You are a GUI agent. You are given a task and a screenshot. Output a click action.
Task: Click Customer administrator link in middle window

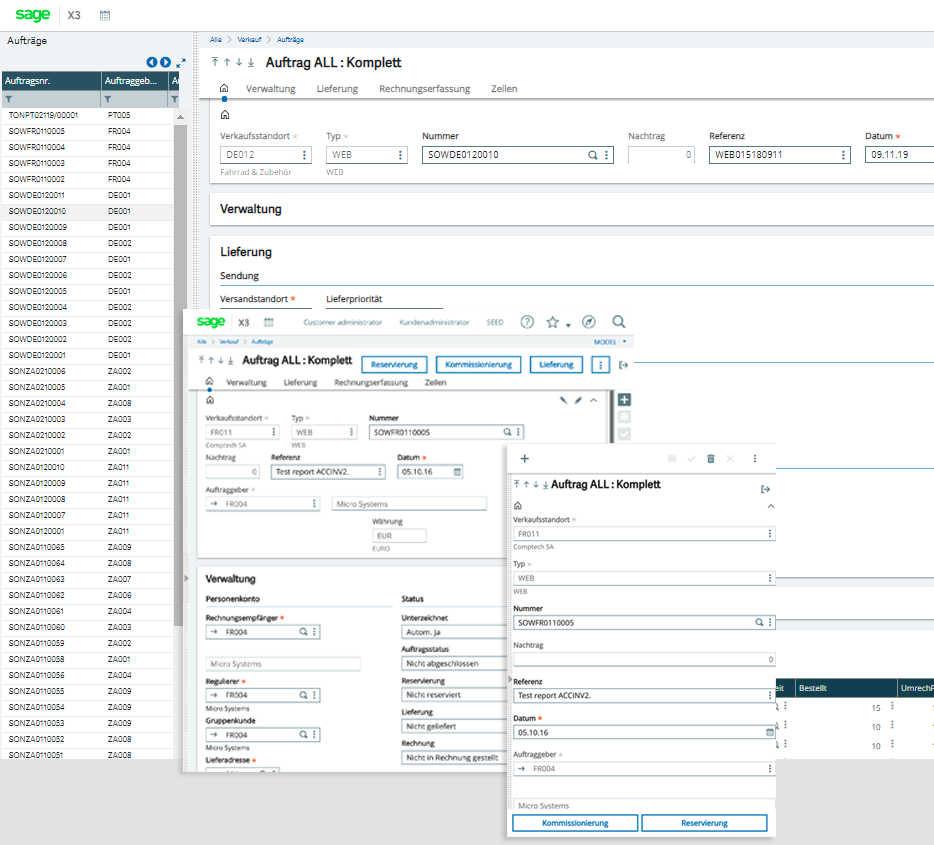coord(343,322)
